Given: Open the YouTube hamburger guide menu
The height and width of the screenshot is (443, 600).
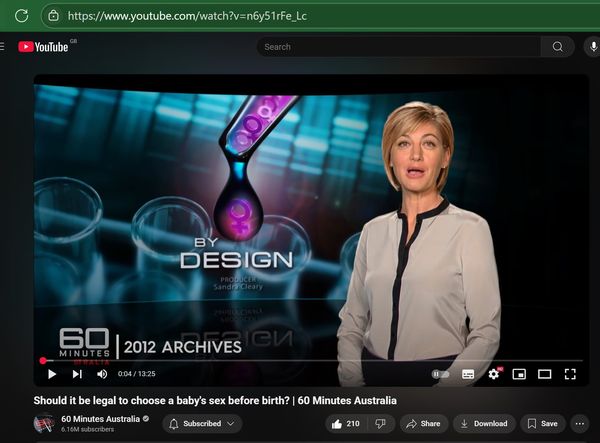Looking at the screenshot, I should click(x=2, y=47).
